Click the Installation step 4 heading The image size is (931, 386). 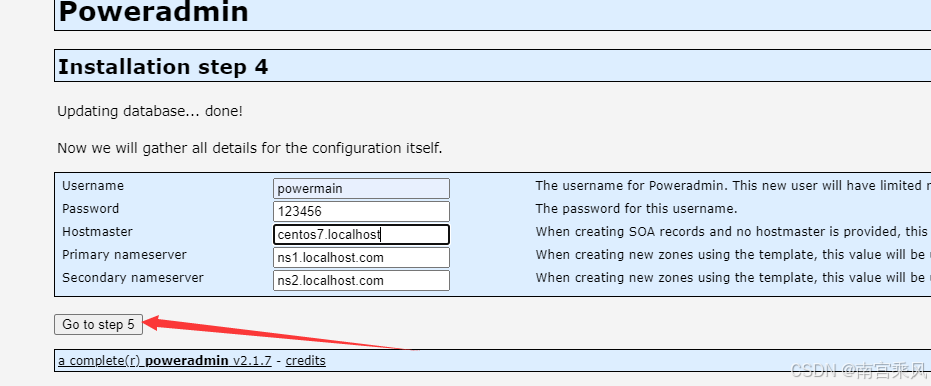pos(163,67)
